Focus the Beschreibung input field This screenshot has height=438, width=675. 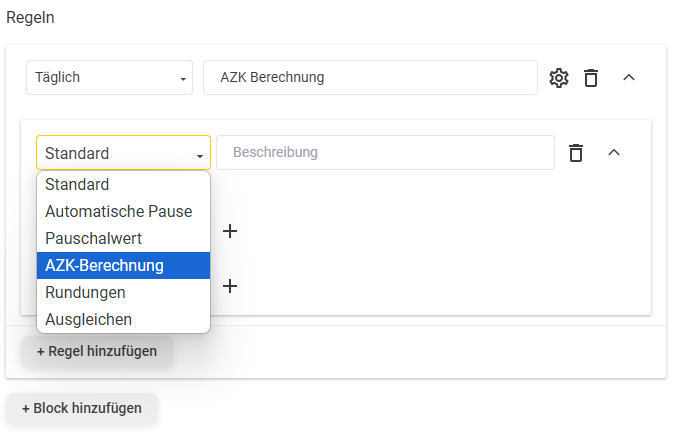[385, 152]
